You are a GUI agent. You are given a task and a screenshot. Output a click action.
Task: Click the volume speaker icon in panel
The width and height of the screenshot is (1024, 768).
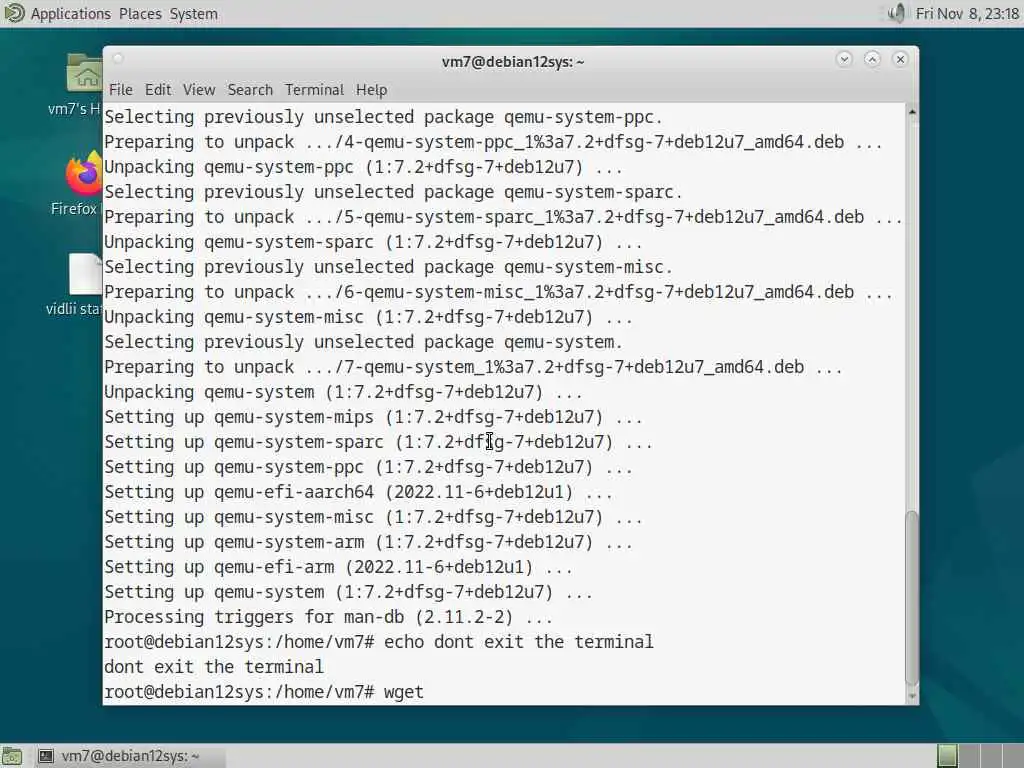pos(897,13)
